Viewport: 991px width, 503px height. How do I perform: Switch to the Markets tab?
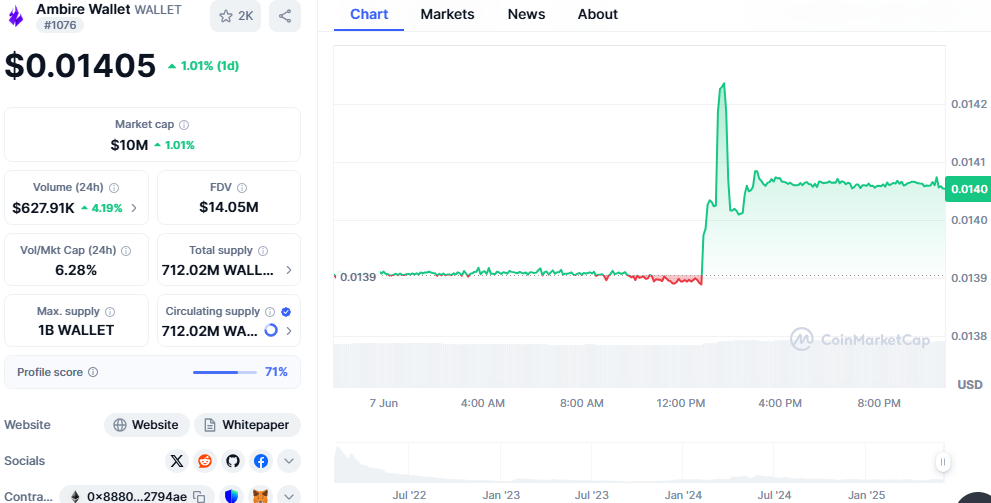click(447, 15)
